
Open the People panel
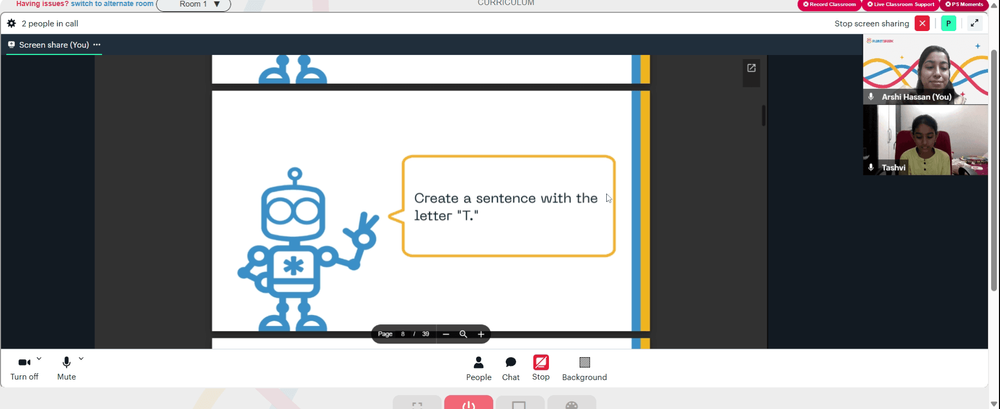click(478, 368)
